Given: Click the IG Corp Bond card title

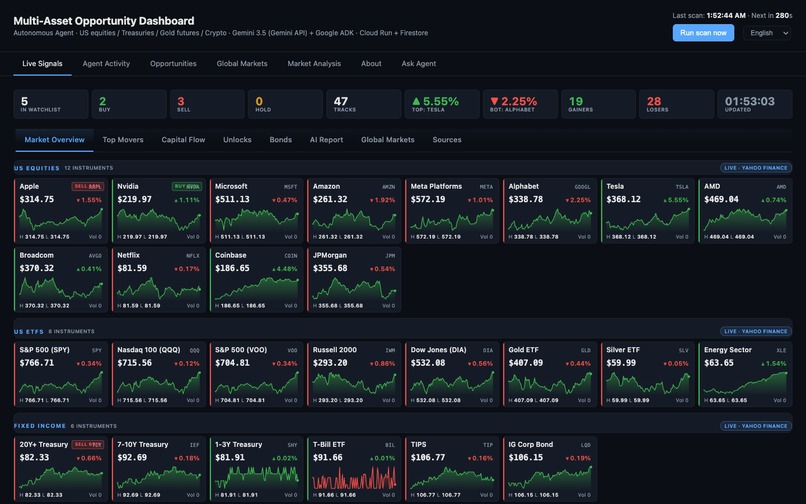Looking at the screenshot, I should point(530,444).
